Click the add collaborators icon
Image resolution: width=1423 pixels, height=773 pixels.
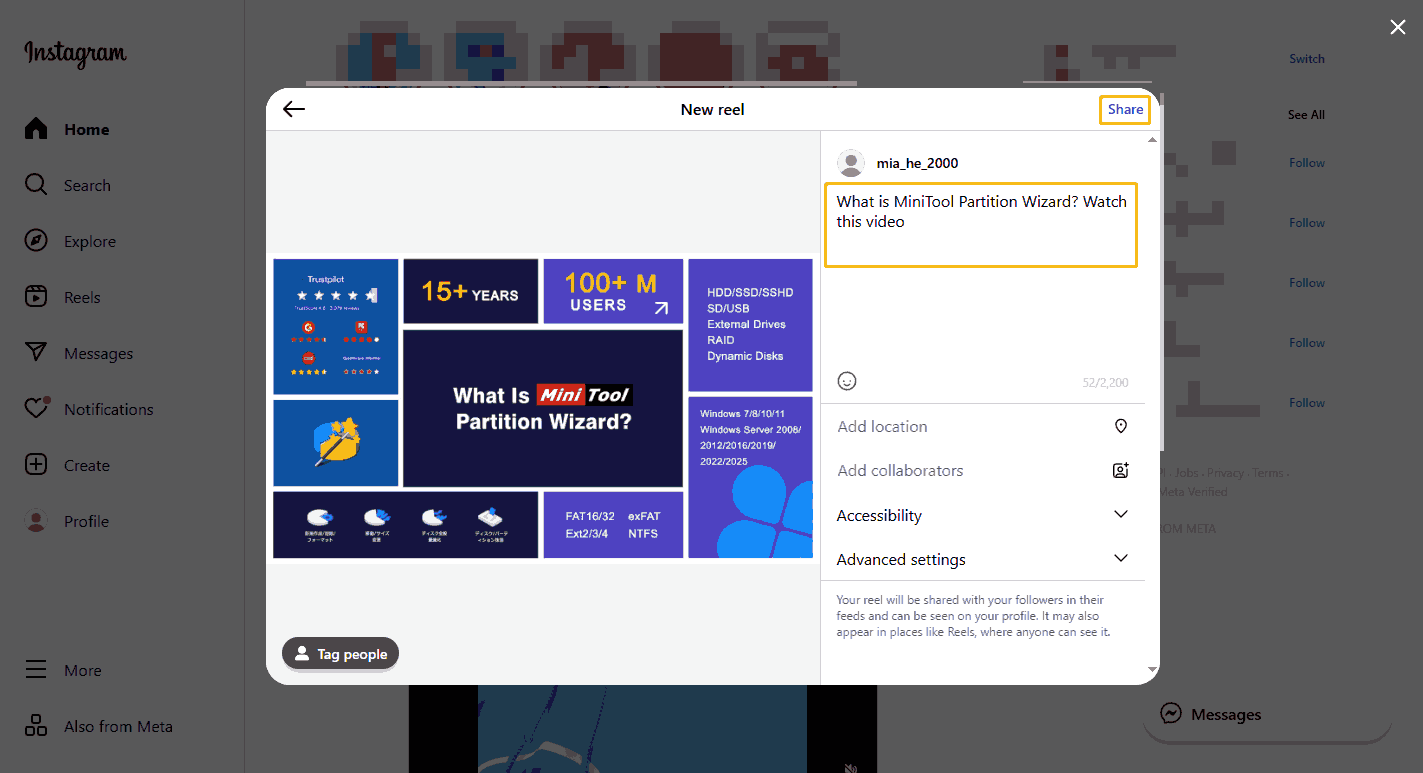tap(1121, 470)
